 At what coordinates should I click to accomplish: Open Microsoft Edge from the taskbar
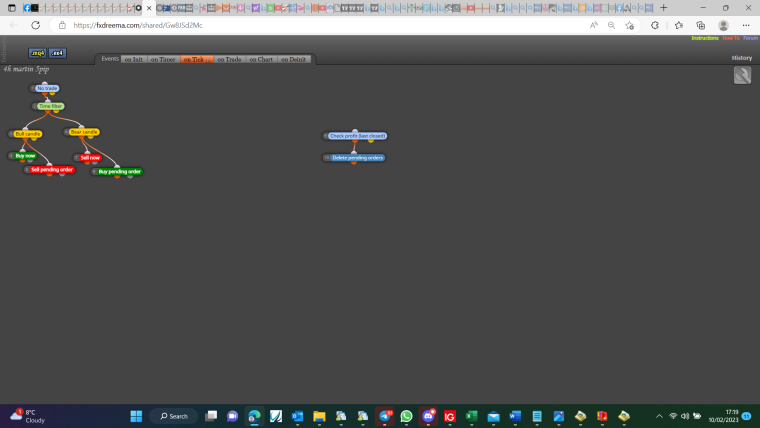254,416
